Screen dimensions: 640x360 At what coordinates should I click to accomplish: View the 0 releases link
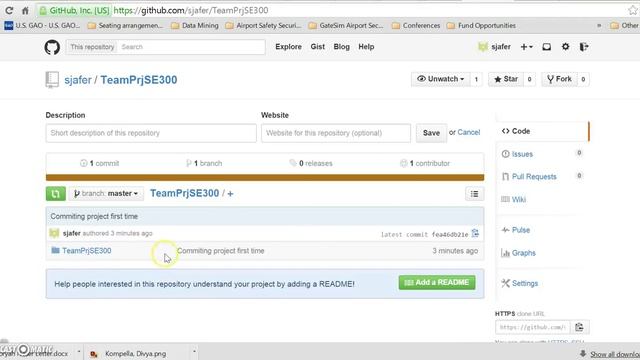point(311,163)
